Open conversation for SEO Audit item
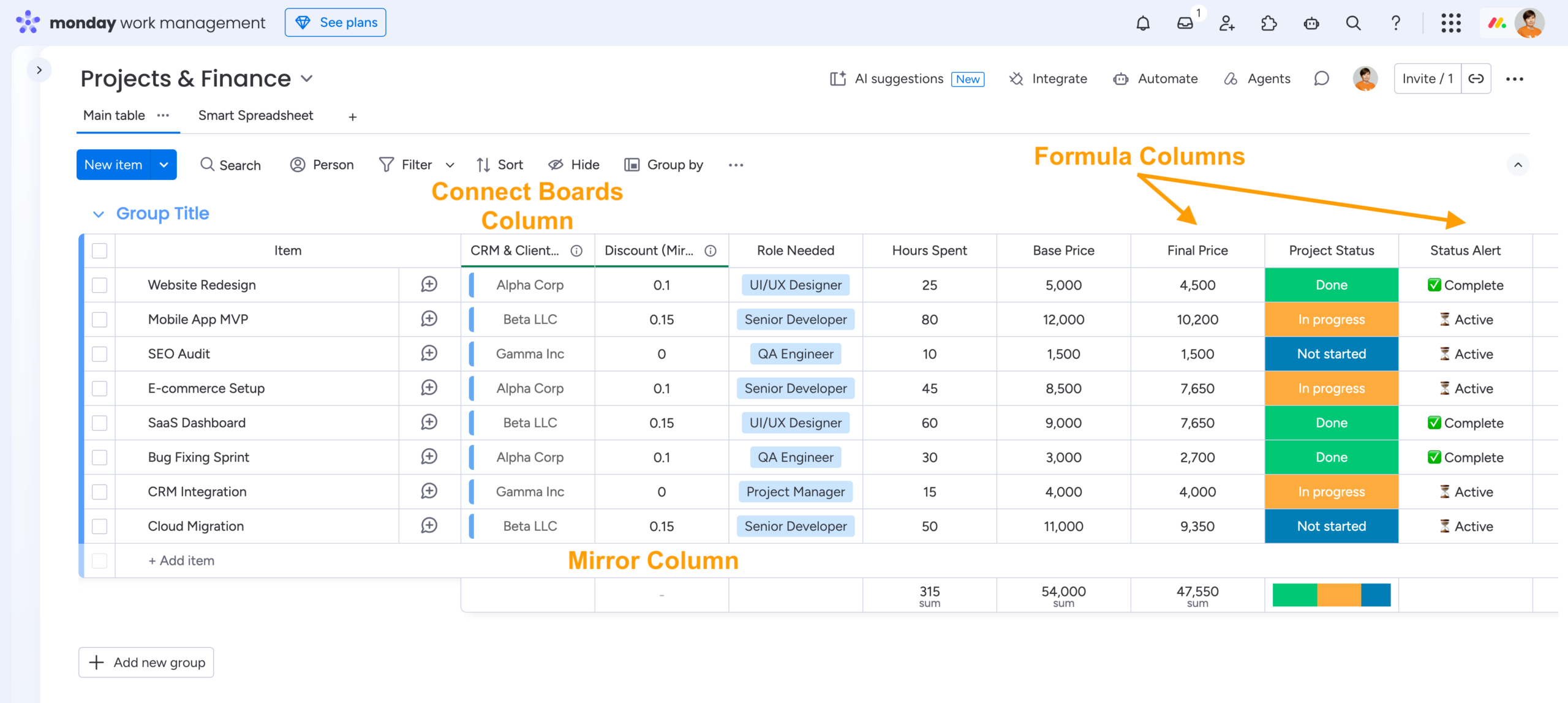The image size is (1568, 703). coord(429,353)
